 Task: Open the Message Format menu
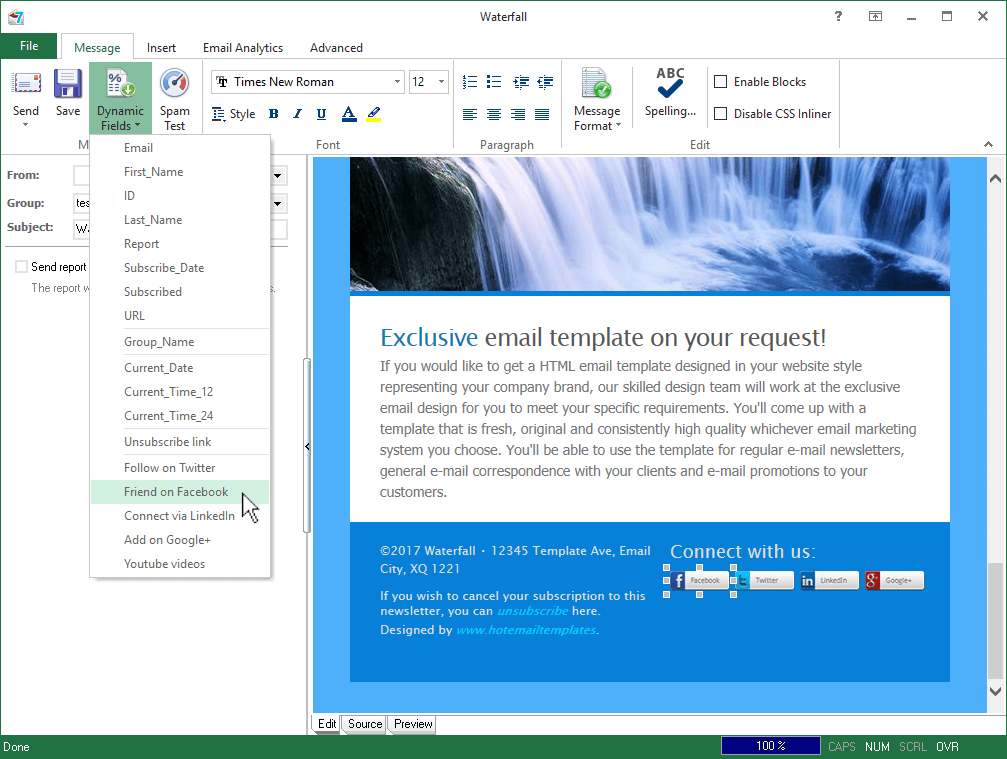click(597, 99)
